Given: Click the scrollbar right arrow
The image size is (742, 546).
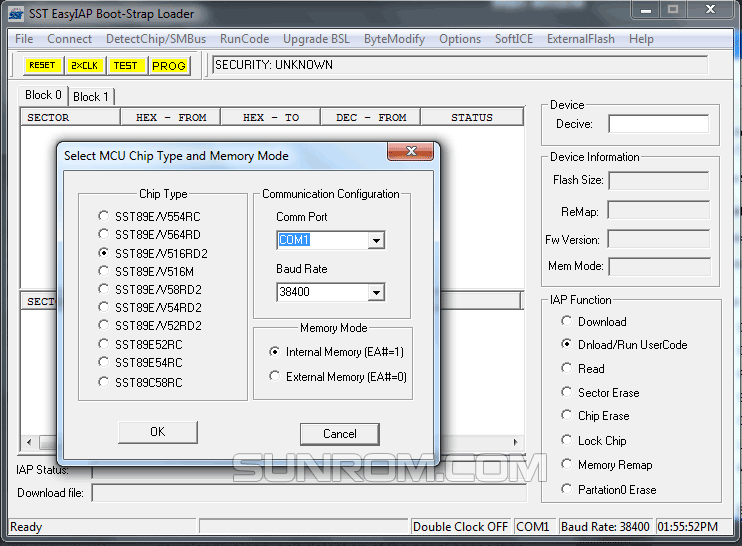Looking at the screenshot, I should click(x=515, y=442).
